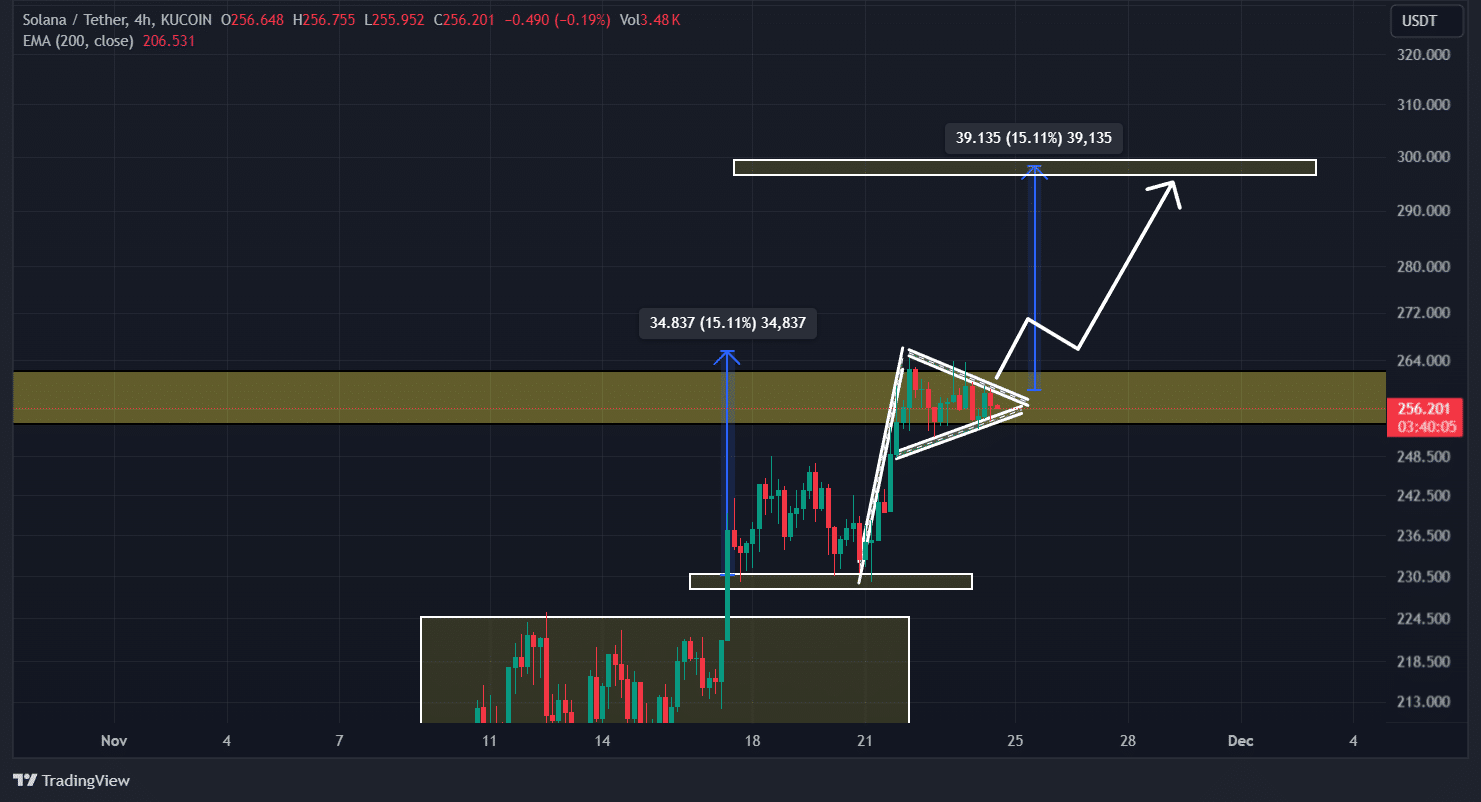Click the 290.000 price axis label
The image size is (1481, 802).
click(1423, 211)
